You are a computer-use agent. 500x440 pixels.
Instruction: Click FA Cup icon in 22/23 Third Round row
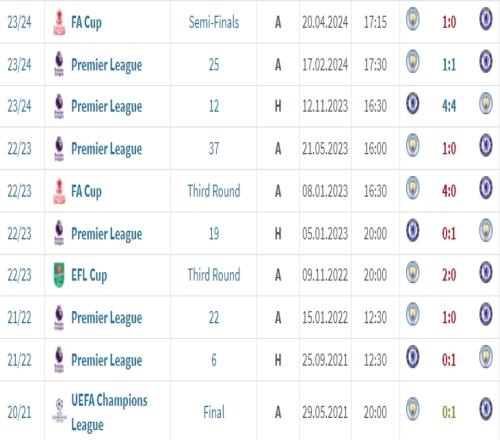[x=59, y=191]
